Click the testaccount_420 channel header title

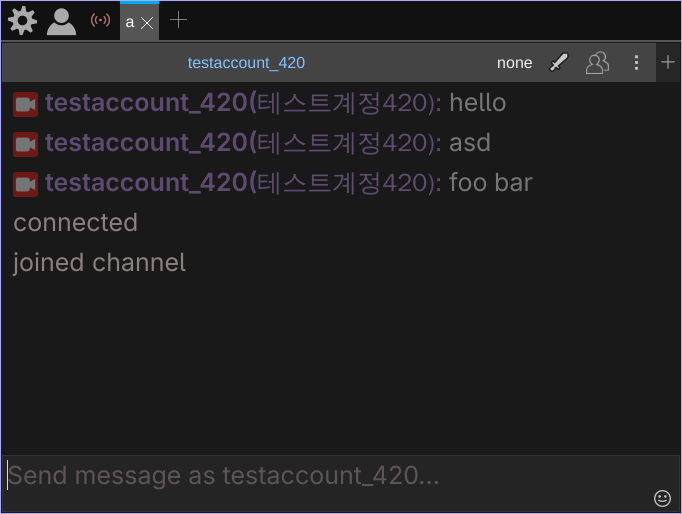tap(246, 63)
